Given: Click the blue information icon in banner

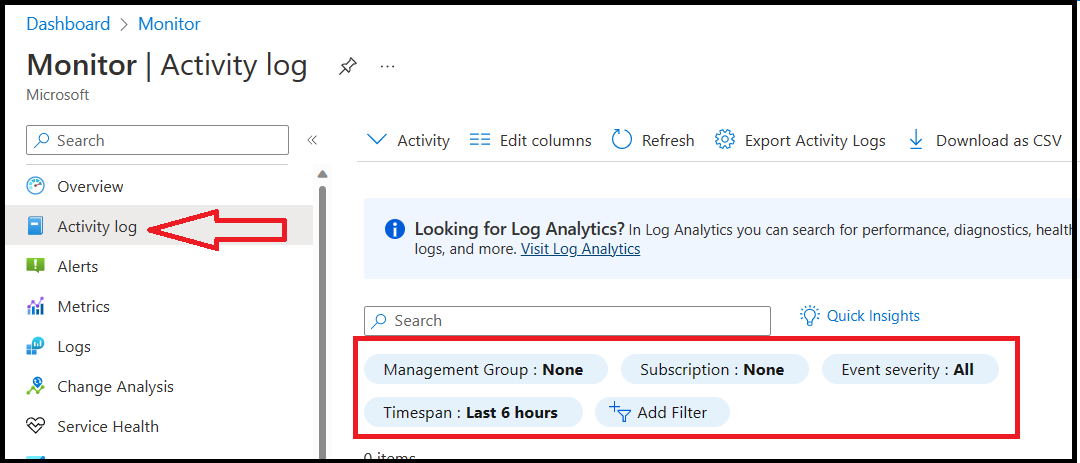Looking at the screenshot, I should (395, 229).
